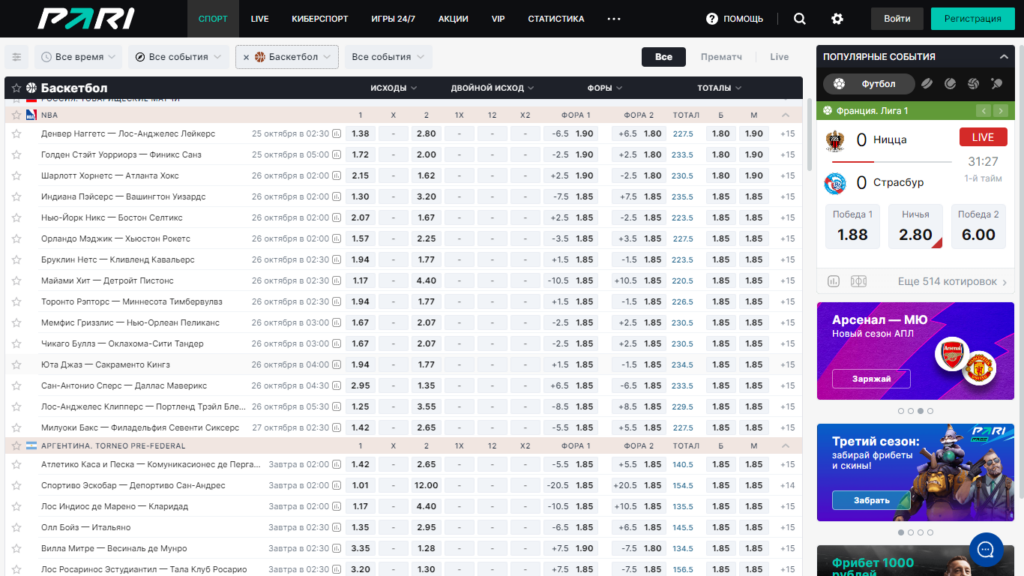This screenshot has width=1024, height=576.
Task: Select fourth dot of Арсенал banner carousel
Action: click(930, 411)
